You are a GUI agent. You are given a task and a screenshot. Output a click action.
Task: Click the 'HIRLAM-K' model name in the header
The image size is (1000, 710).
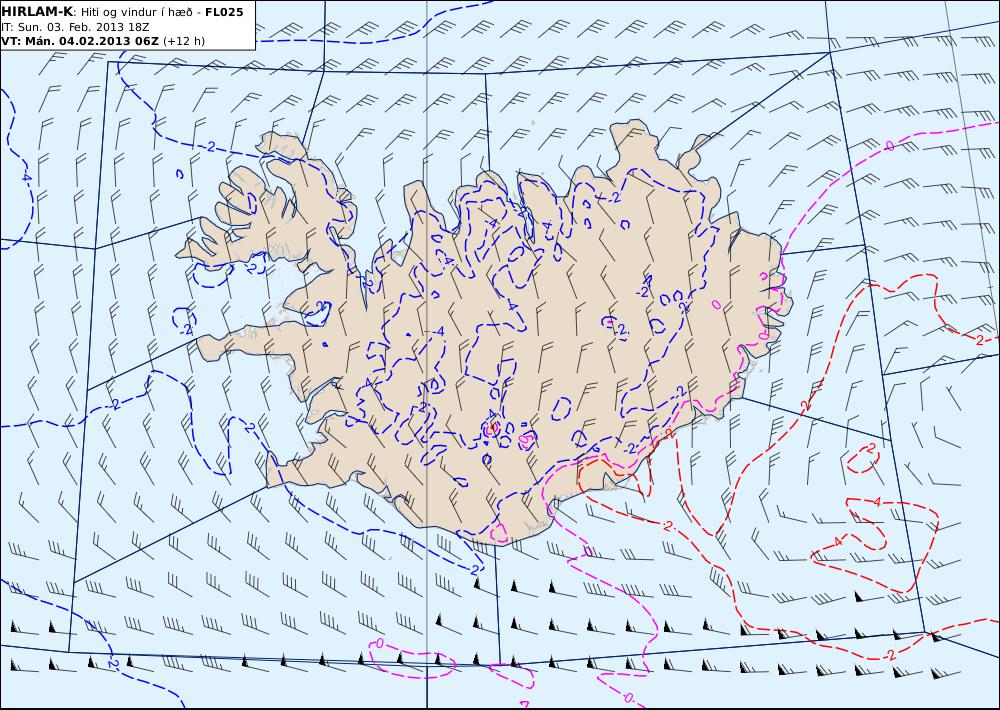tap(37, 12)
